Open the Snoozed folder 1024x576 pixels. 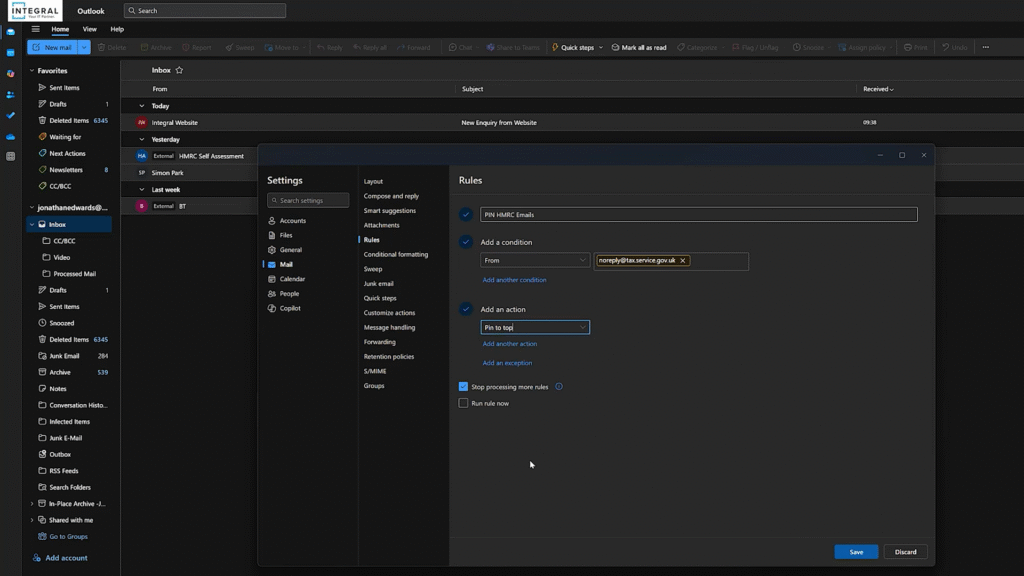(61, 323)
